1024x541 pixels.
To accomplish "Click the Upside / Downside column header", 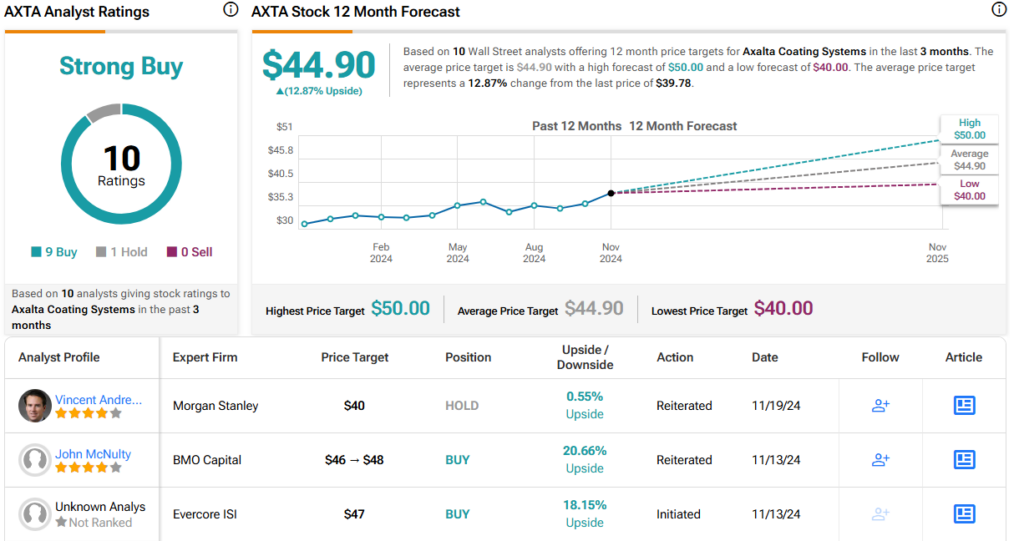I will coord(585,357).
